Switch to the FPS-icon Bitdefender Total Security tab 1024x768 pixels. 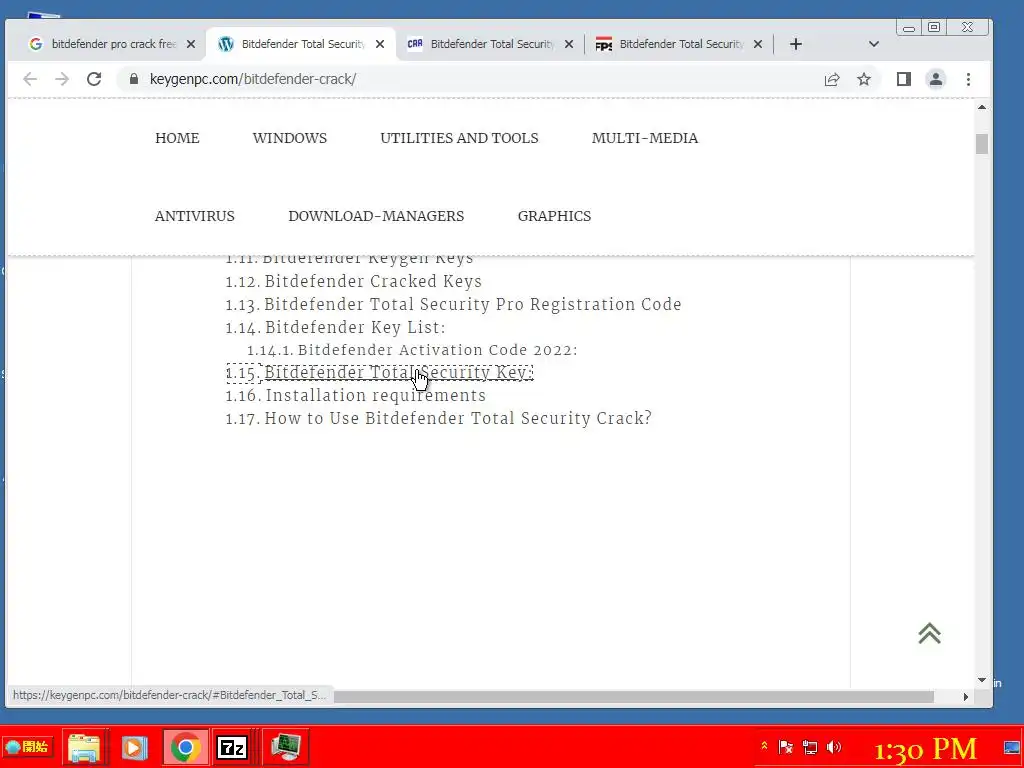coord(679,44)
